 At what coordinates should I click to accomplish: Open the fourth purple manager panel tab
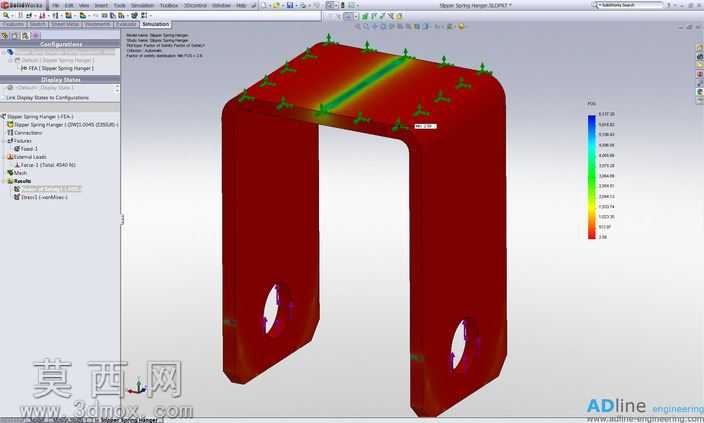36,35
